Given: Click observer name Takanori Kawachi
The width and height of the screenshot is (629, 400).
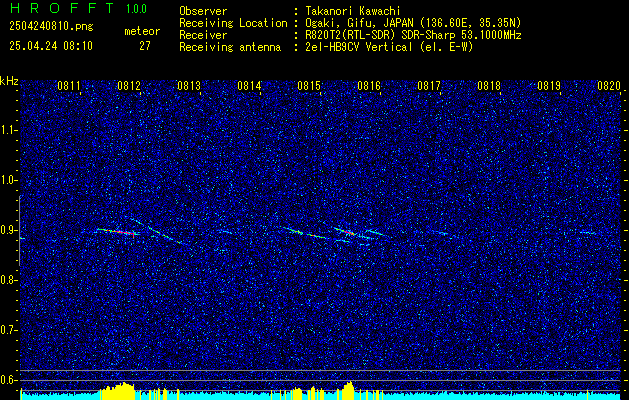Looking at the screenshot, I should tap(353, 11).
